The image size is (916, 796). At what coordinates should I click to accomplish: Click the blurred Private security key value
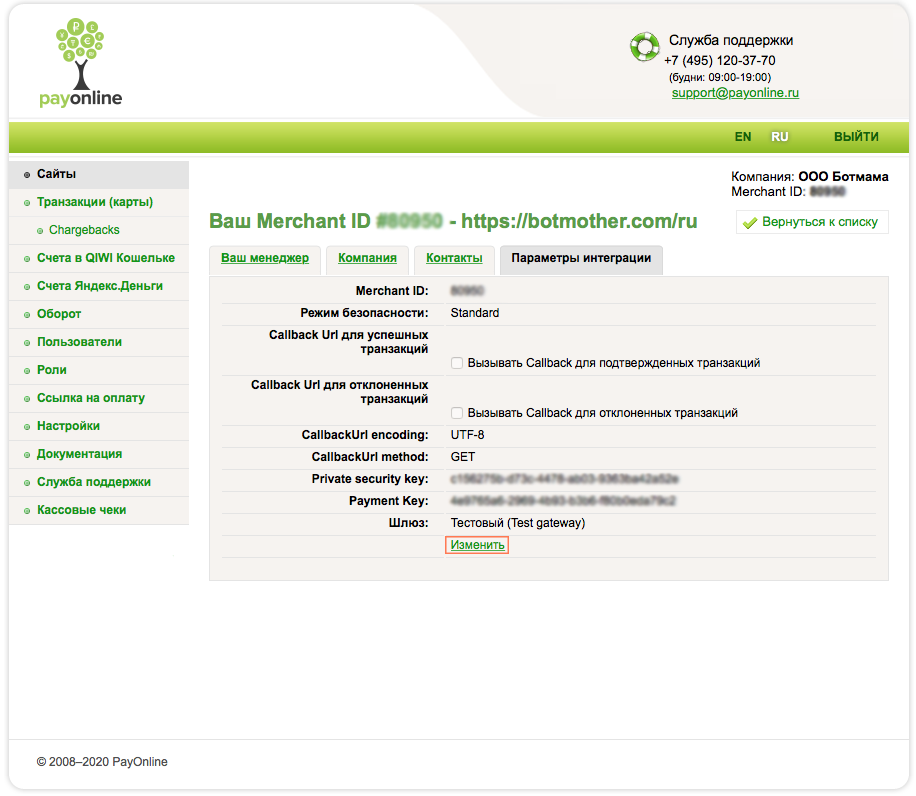point(564,479)
